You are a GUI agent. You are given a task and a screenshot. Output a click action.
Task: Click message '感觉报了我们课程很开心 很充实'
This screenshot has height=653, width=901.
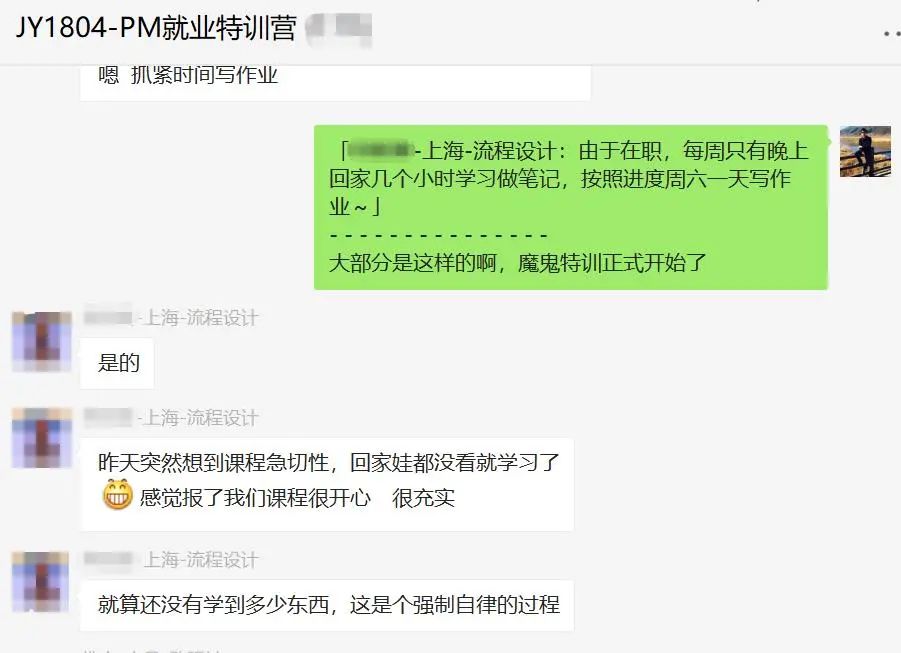tap(297, 498)
